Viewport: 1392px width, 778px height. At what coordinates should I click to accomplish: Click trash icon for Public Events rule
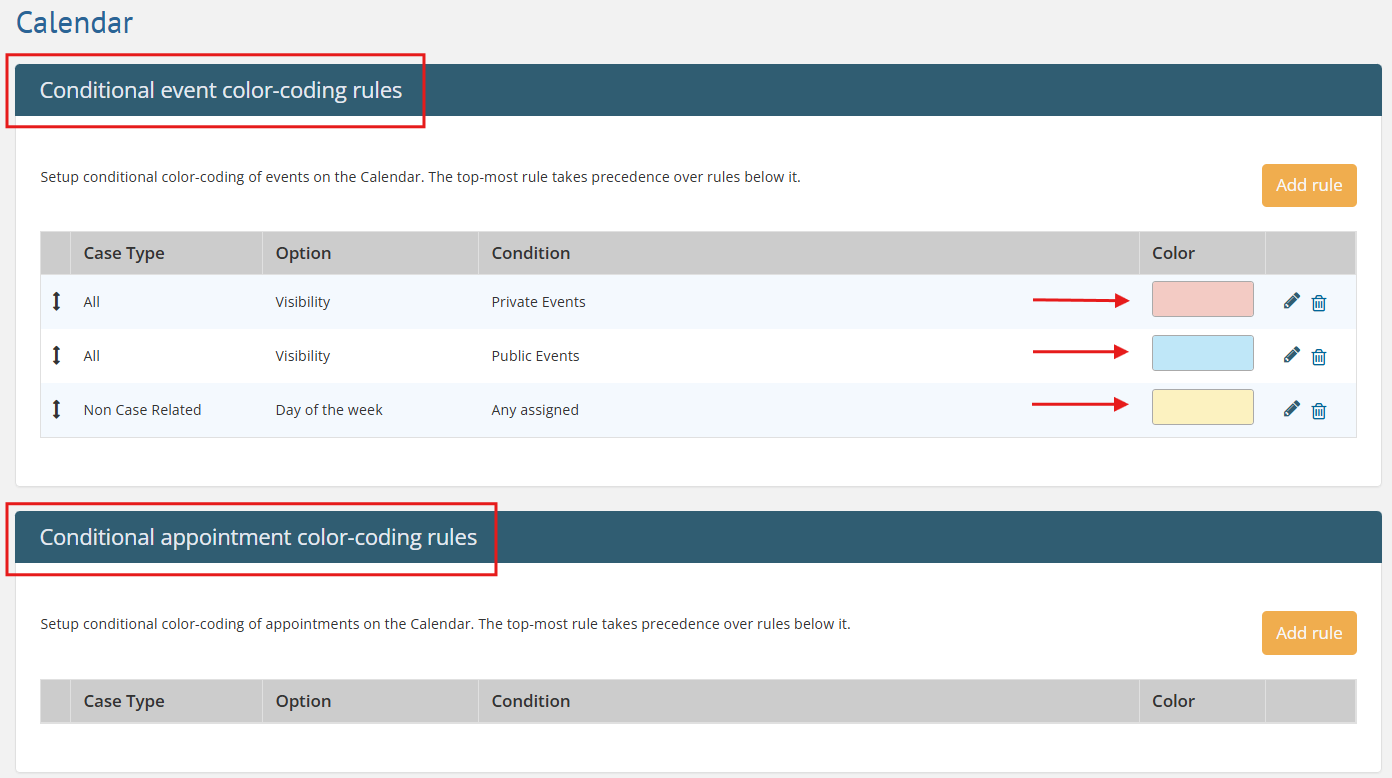pos(1319,356)
